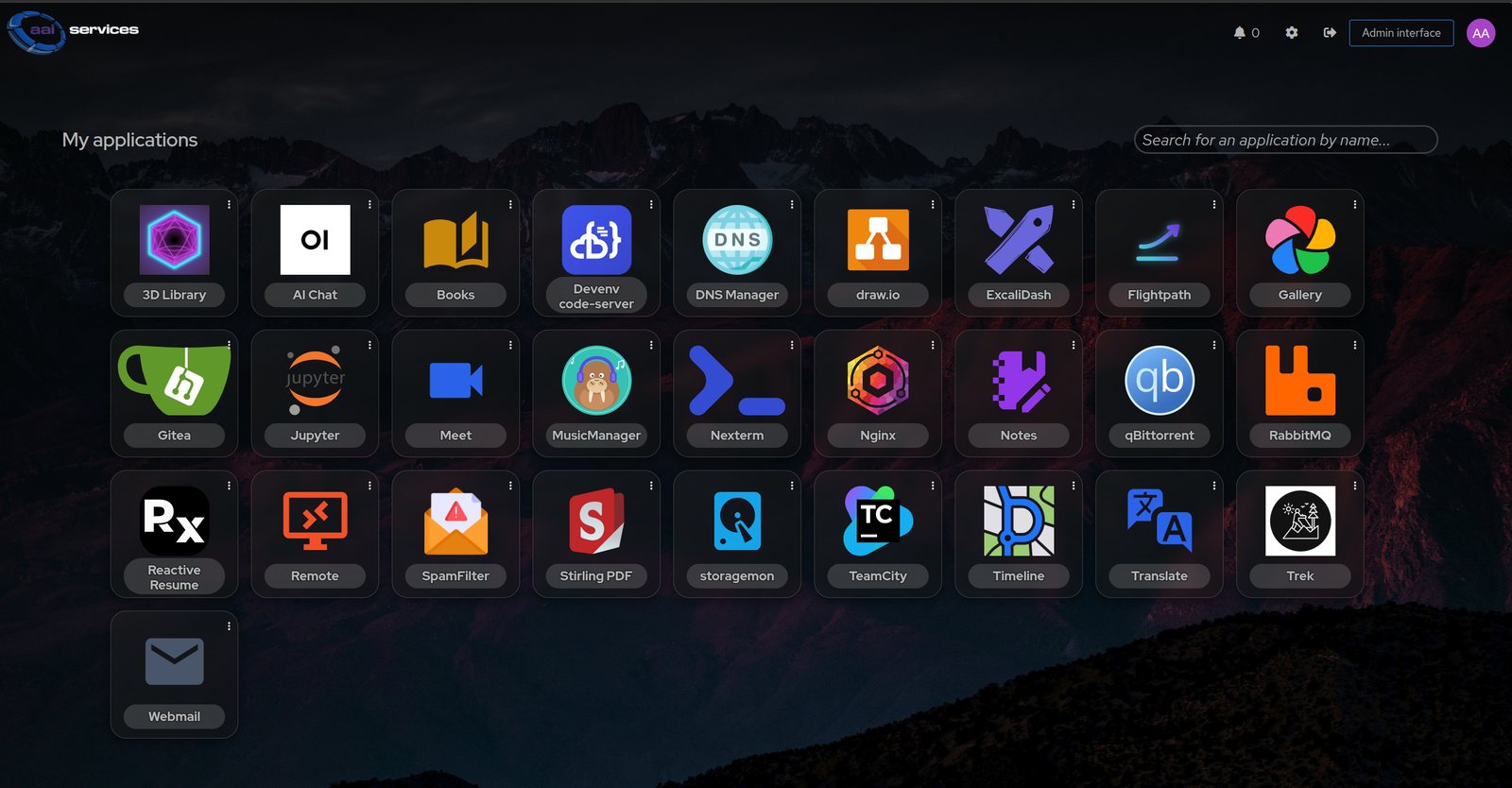Open RabbitMQ app icon
Screen dimensions: 1512x788
point(1300,380)
